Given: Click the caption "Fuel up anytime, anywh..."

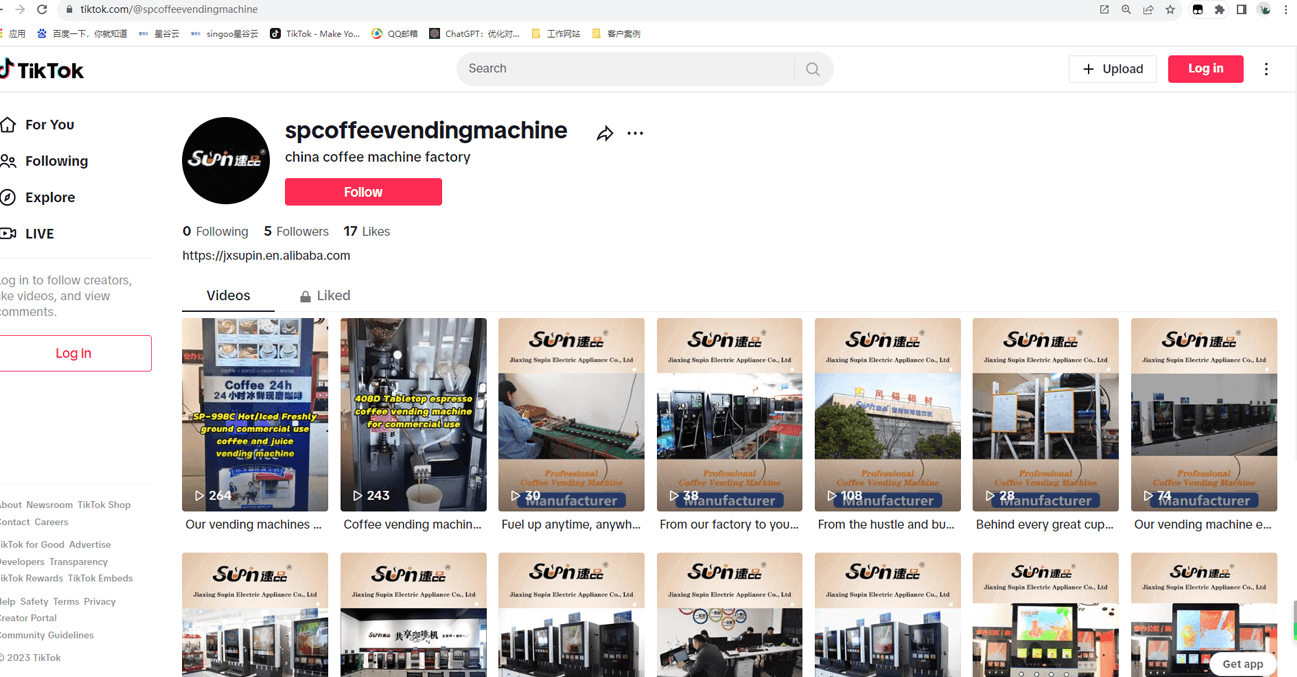Looking at the screenshot, I should [x=571, y=525].
